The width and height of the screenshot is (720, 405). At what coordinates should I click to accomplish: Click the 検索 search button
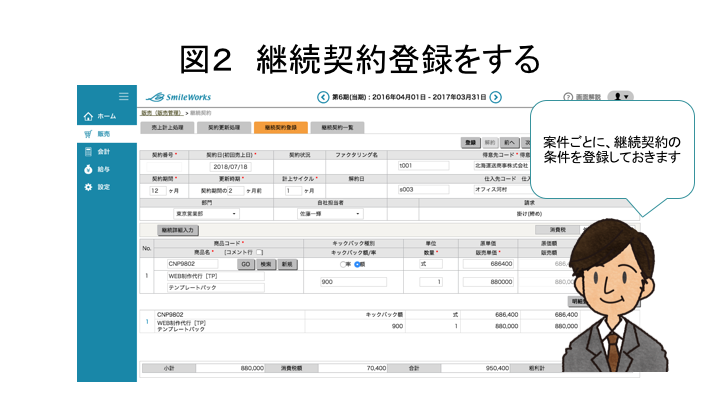(x=266, y=264)
